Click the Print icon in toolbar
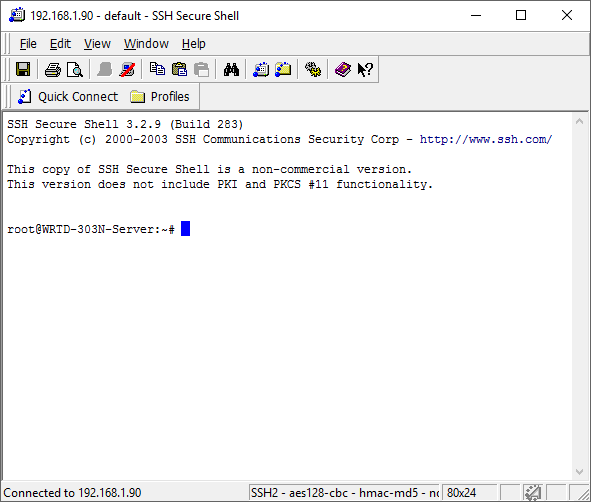The image size is (591, 502). pos(52,70)
